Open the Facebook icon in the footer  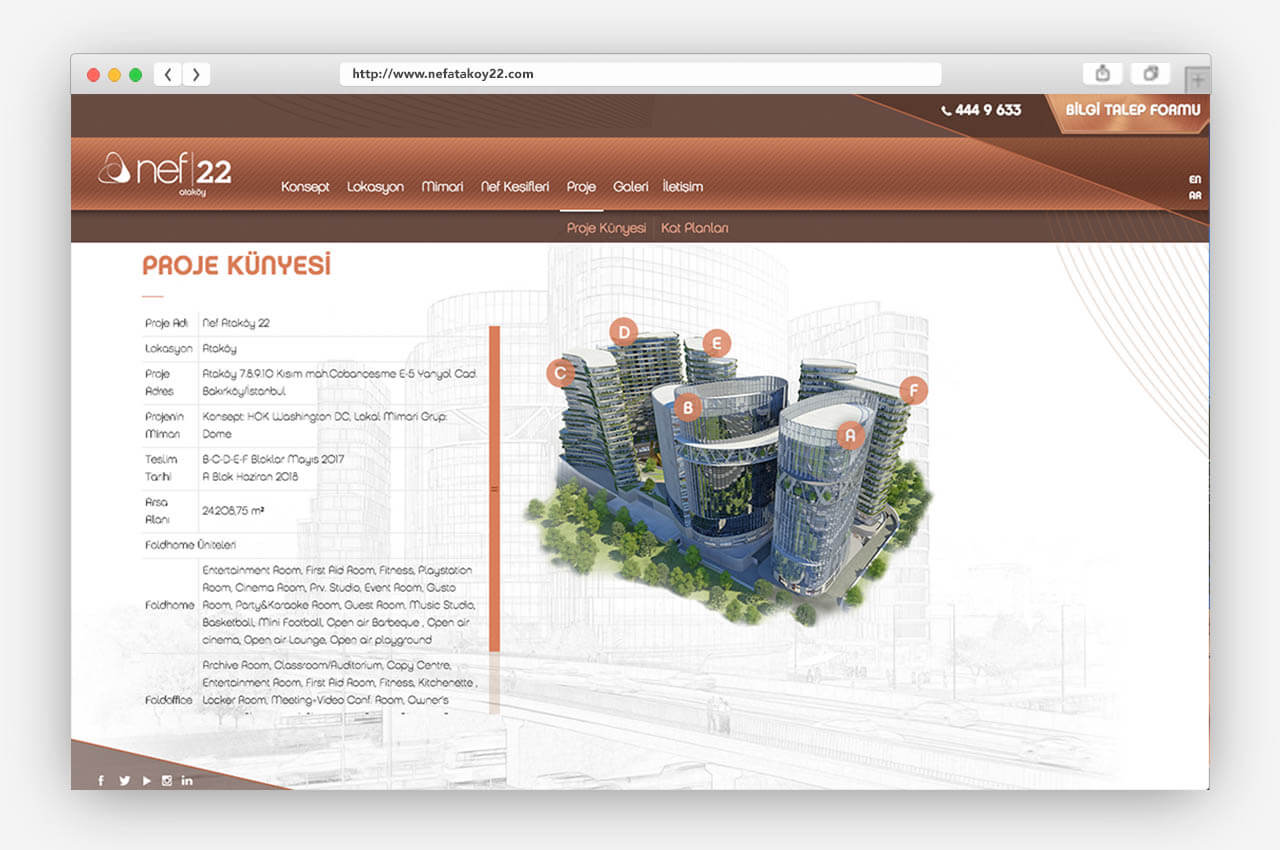[x=101, y=780]
